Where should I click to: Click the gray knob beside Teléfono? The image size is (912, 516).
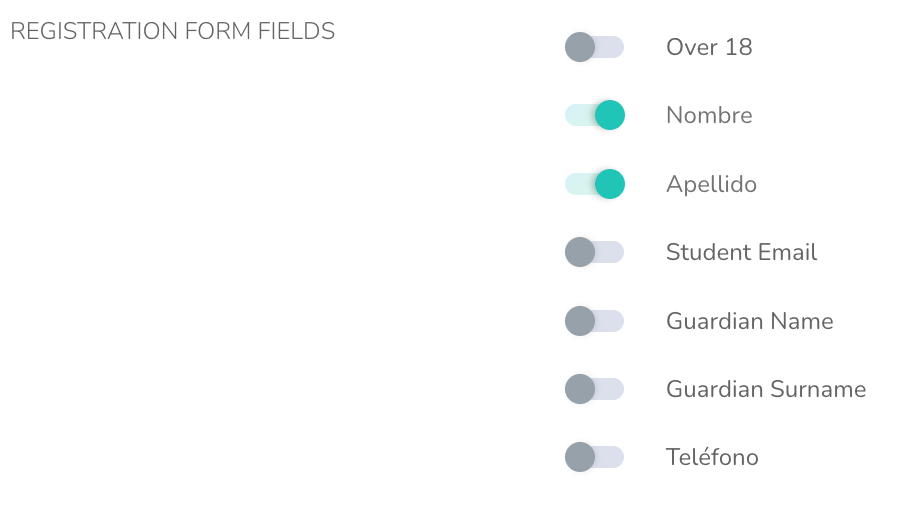click(x=580, y=457)
